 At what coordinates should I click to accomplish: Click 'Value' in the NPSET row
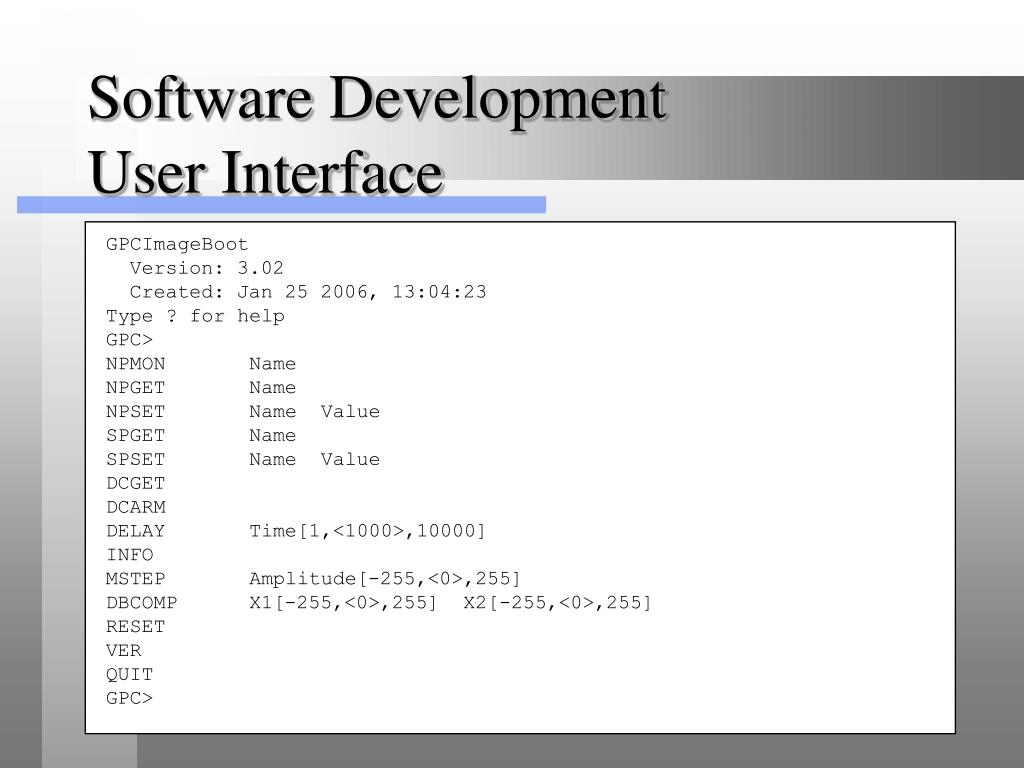point(350,411)
